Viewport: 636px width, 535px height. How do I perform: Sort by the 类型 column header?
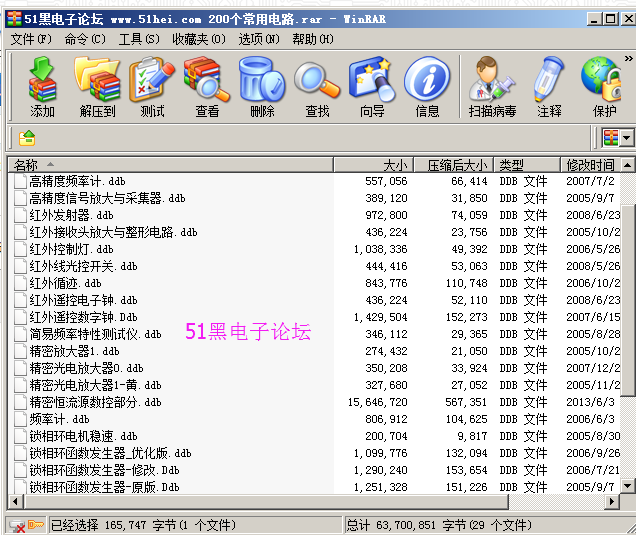(x=527, y=165)
